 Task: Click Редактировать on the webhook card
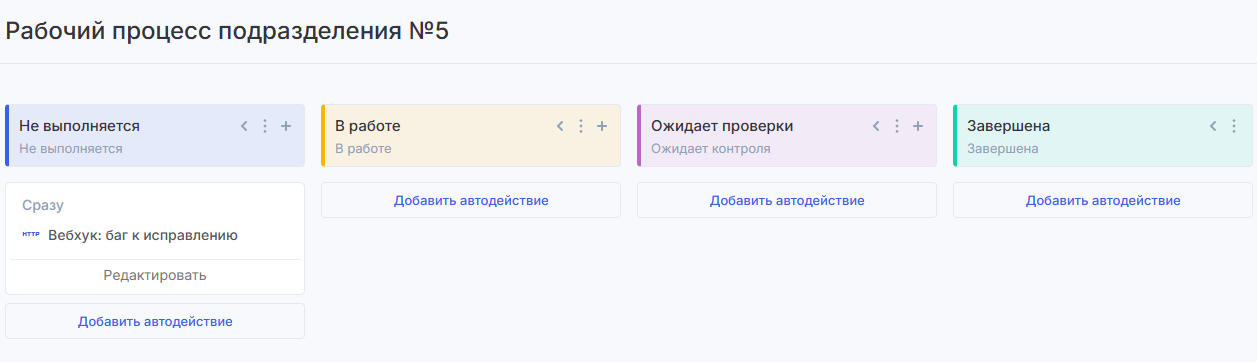[x=155, y=275]
